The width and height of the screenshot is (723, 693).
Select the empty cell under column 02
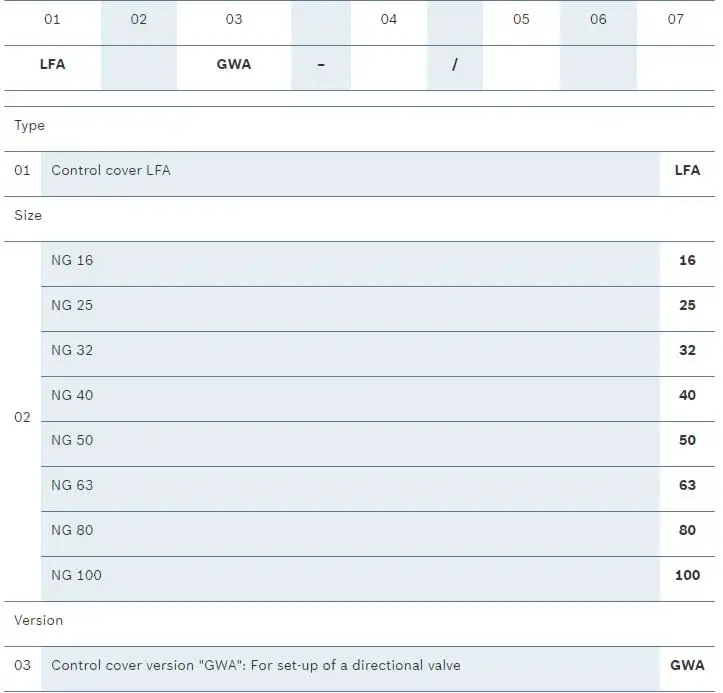point(139,67)
